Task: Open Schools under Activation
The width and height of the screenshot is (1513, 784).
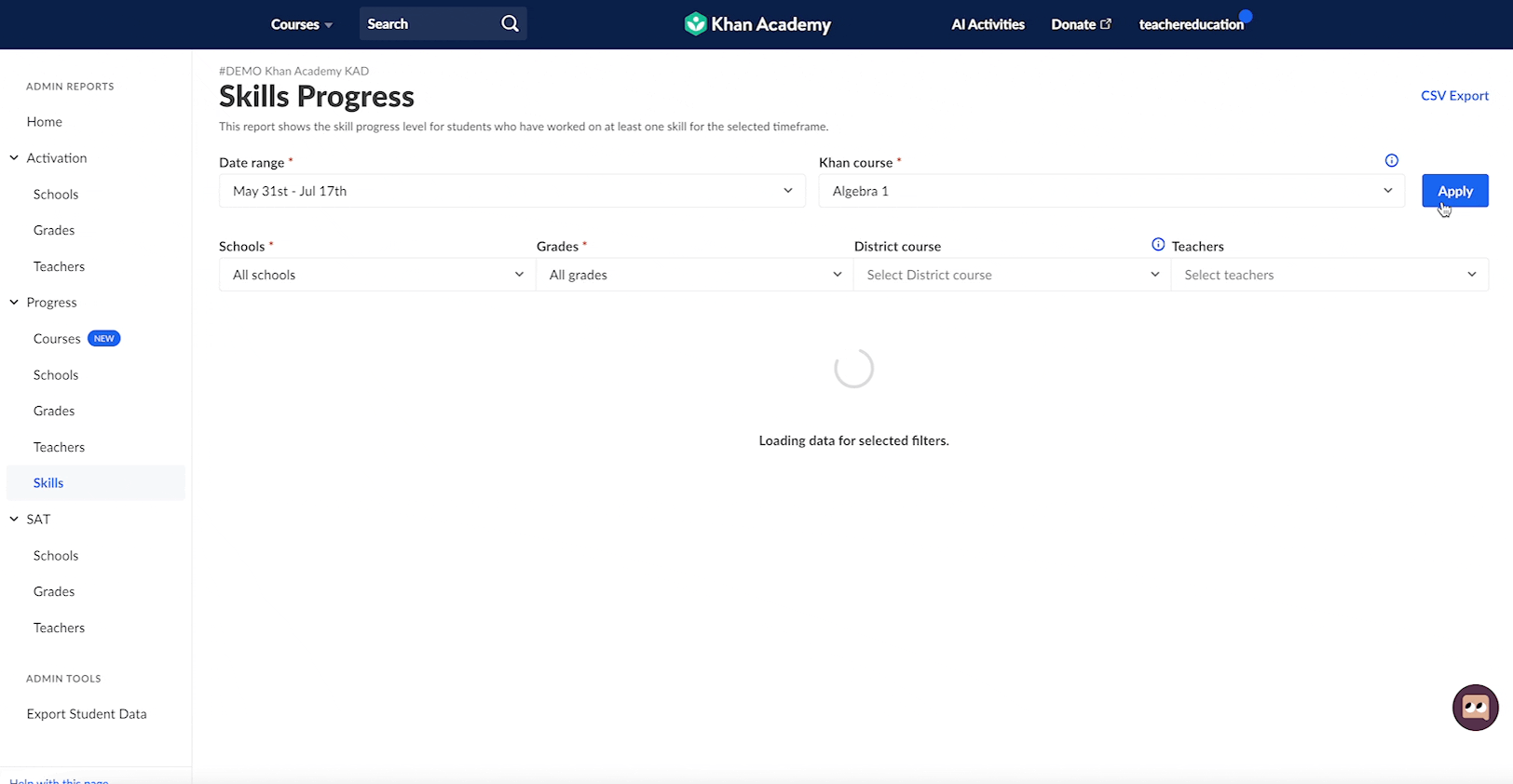Action: (56, 195)
